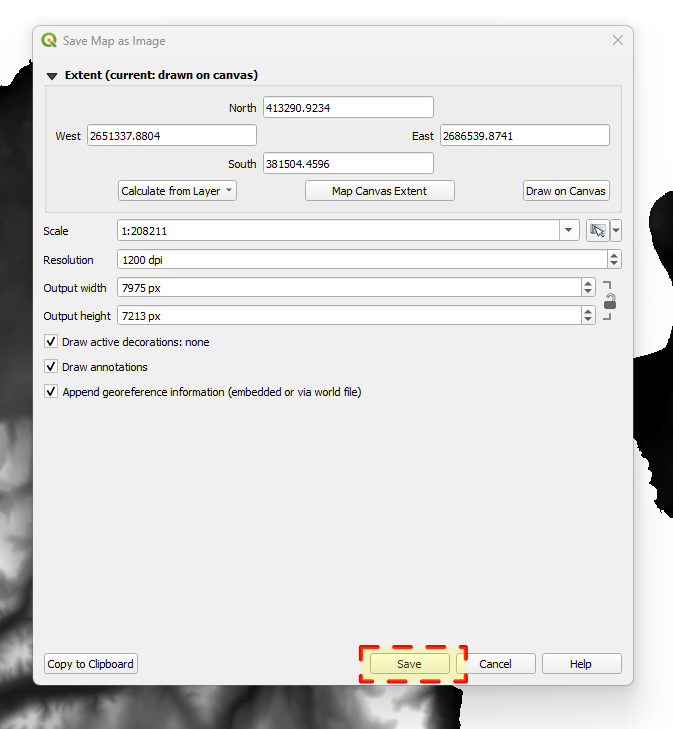The width and height of the screenshot is (673, 729).
Task: Edit the East extent field
Action: point(525,135)
